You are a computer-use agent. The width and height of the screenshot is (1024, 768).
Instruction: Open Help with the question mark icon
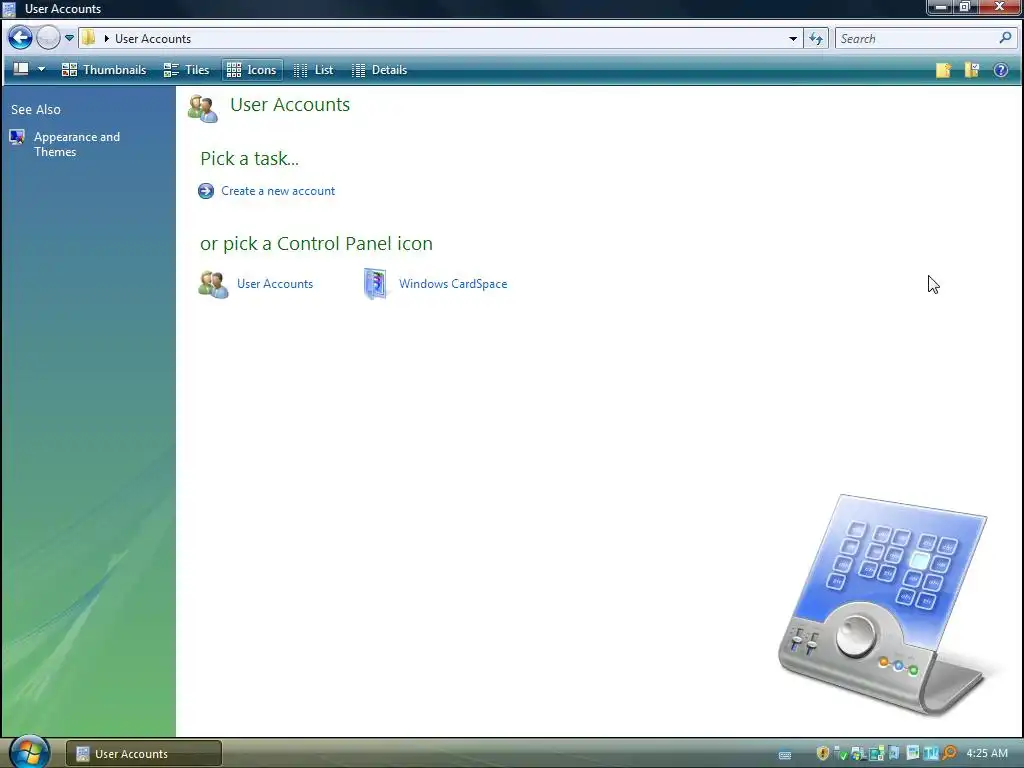[1000, 70]
